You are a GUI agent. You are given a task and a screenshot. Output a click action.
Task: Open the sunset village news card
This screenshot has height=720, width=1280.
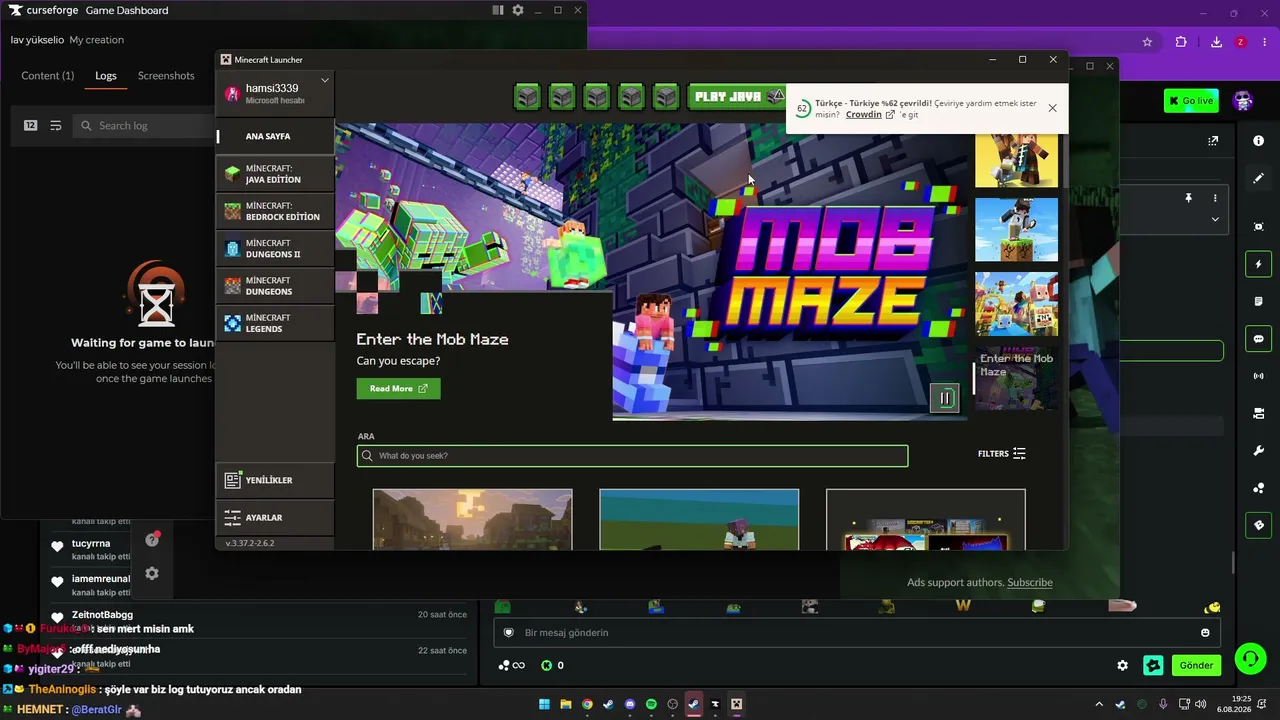pos(472,519)
